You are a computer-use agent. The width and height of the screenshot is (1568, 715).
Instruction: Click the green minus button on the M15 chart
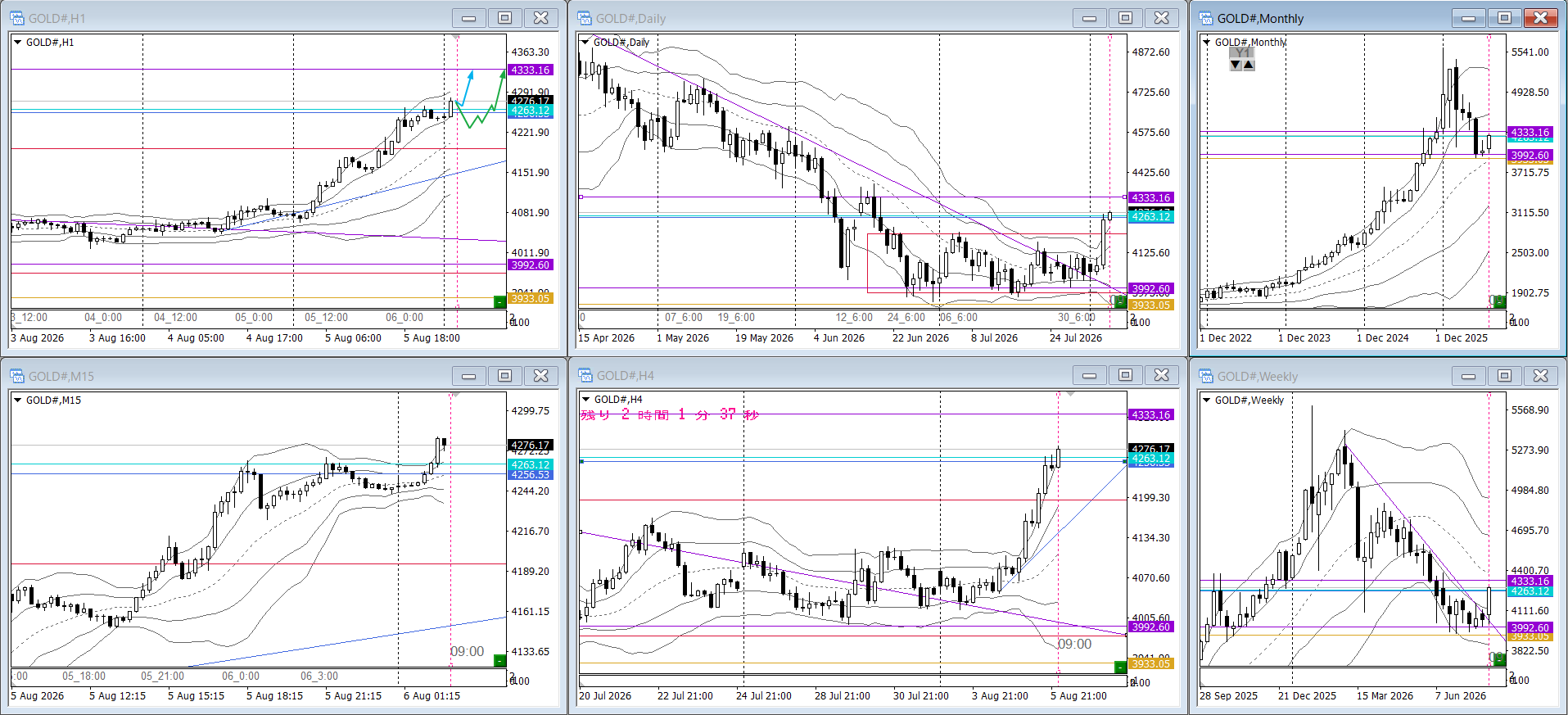coord(499,660)
